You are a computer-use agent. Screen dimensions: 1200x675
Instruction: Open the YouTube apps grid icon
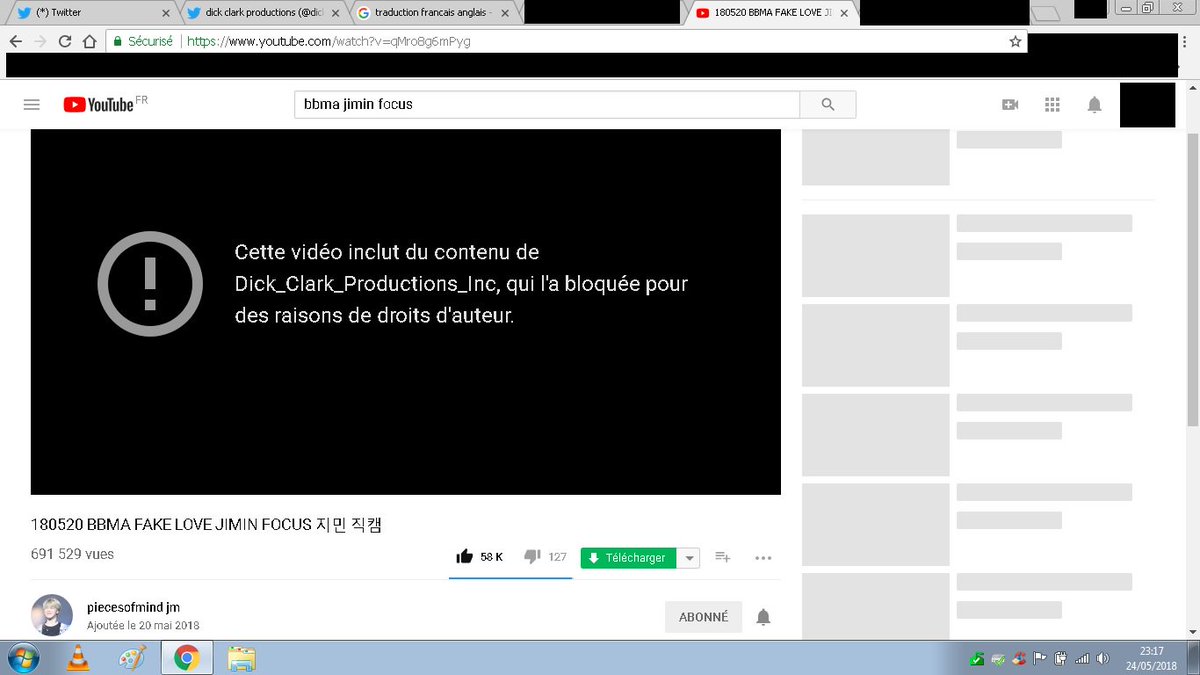click(x=1052, y=105)
